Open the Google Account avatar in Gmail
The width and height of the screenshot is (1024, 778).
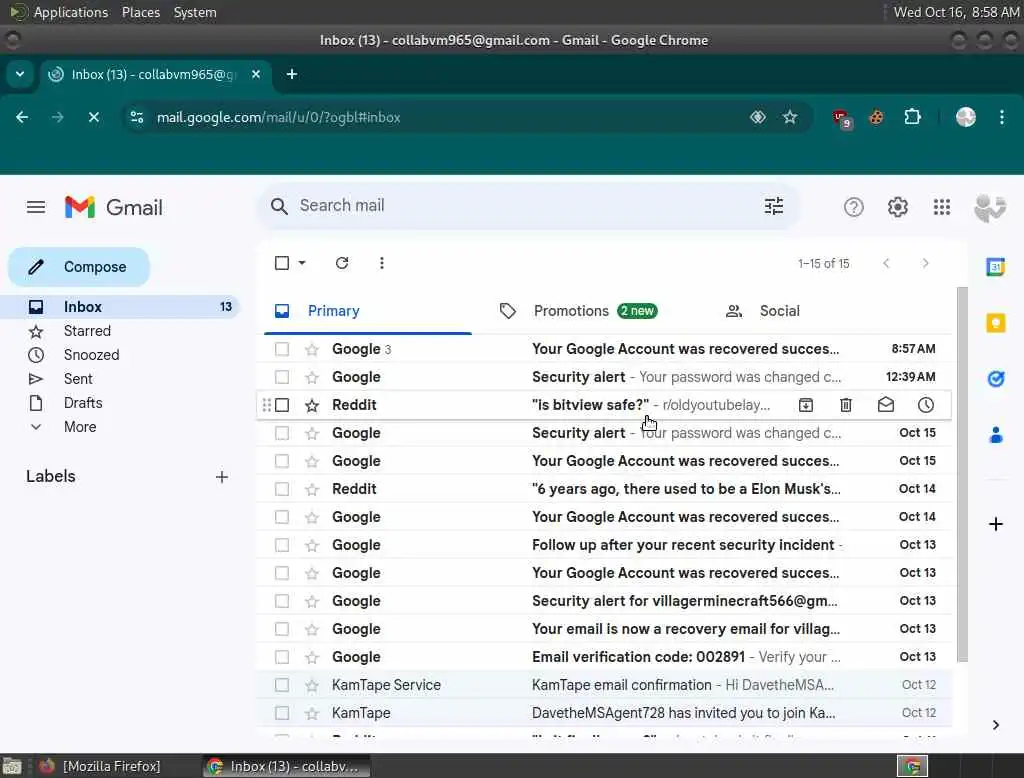click(x=989, y=208)
